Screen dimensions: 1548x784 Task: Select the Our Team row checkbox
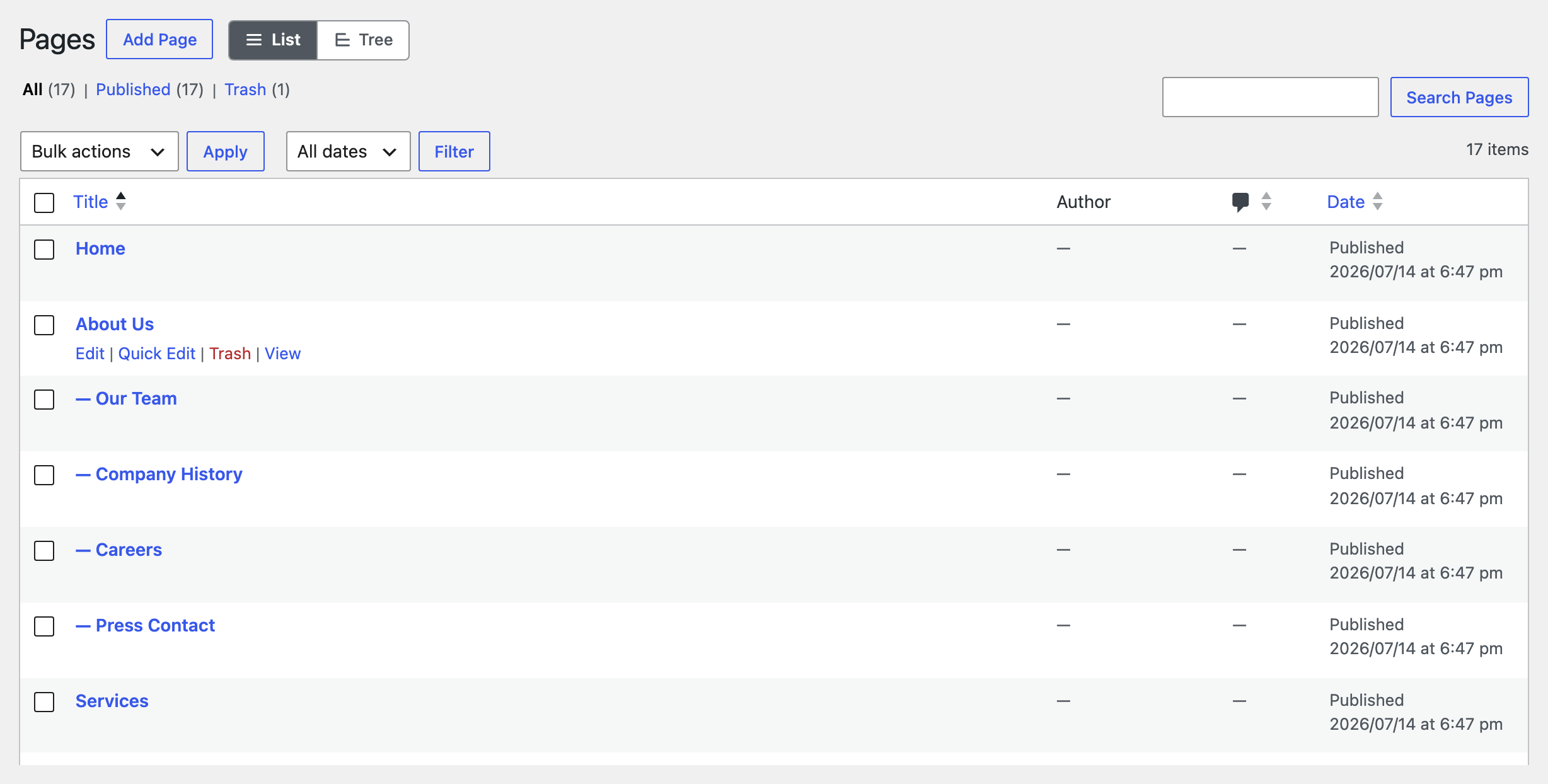pos(44,400)
